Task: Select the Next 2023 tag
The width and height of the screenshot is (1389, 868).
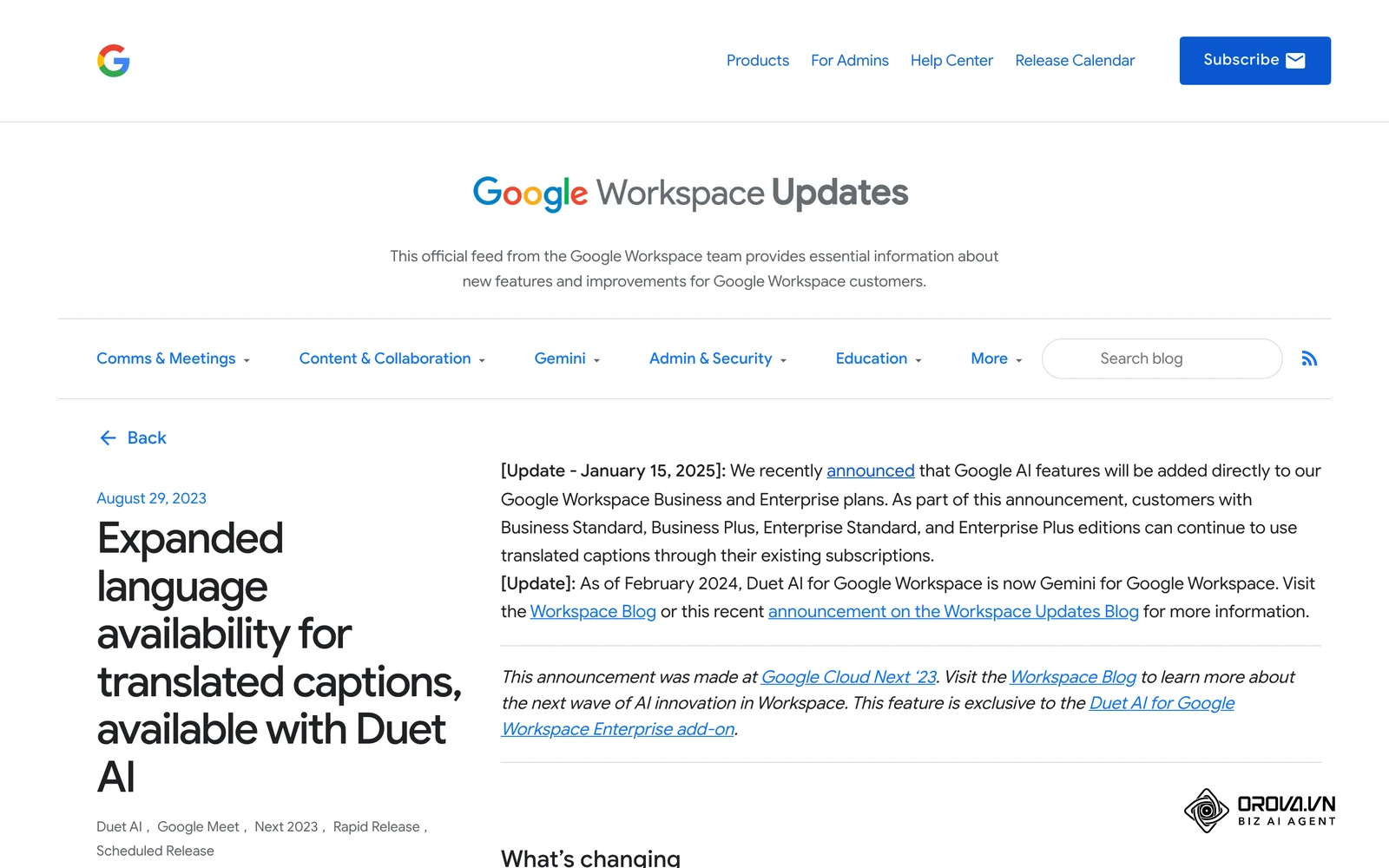Action: [x=286, y=827]
